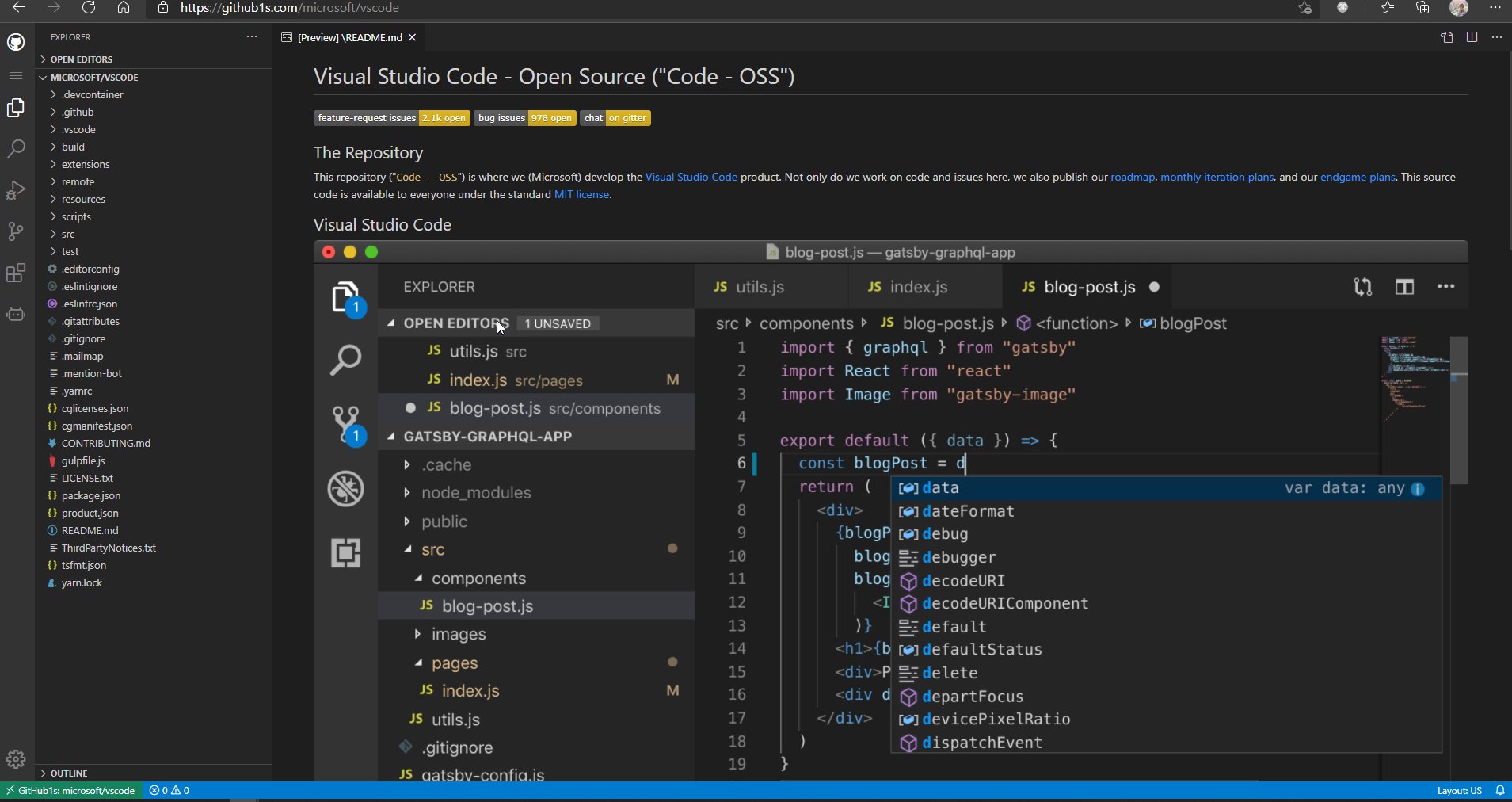Viewport: 1512px width, 802px height.
Task: Open the .editorconfig file
Action: pyautogui.click(x=155, y=269)
